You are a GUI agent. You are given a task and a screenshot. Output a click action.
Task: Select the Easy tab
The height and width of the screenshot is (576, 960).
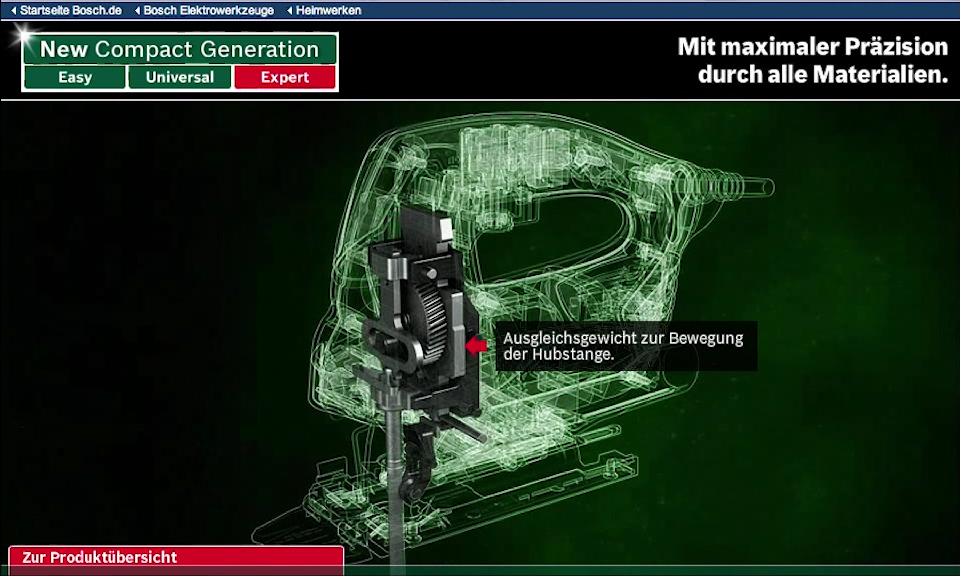(x=74, y=77)
